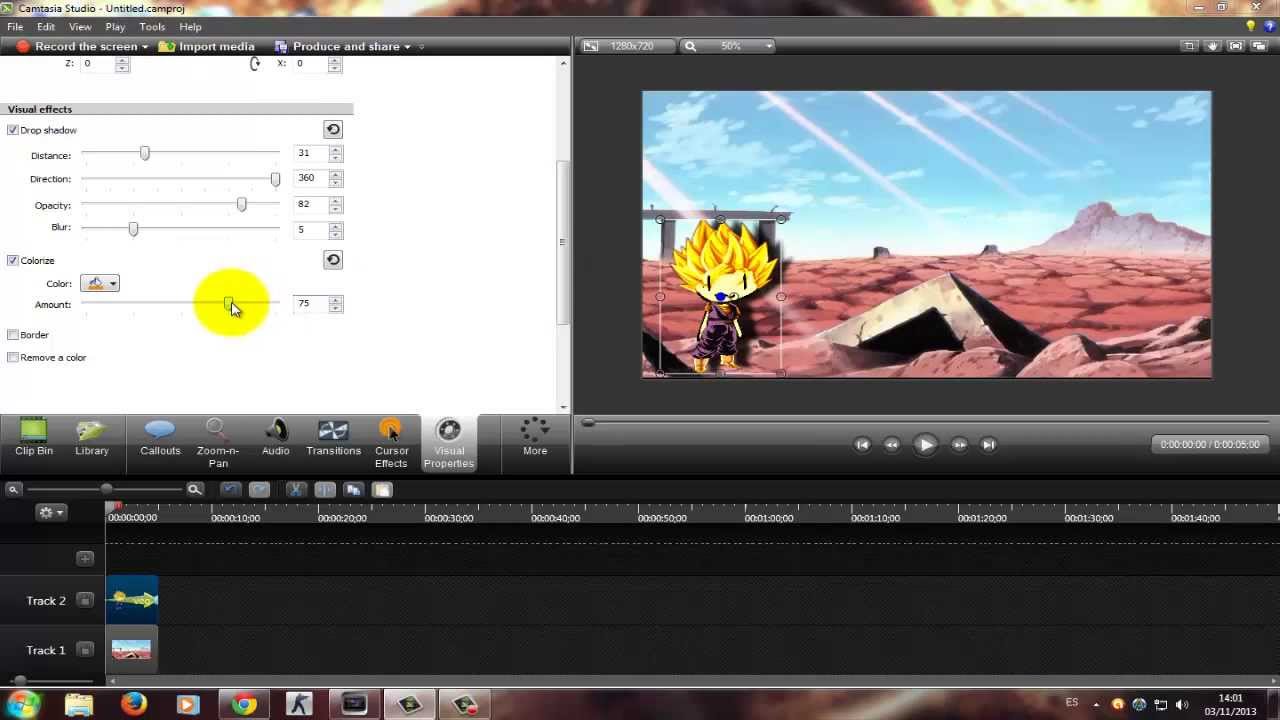
Task: Click Produce and share button
Action: pos(337,47)
